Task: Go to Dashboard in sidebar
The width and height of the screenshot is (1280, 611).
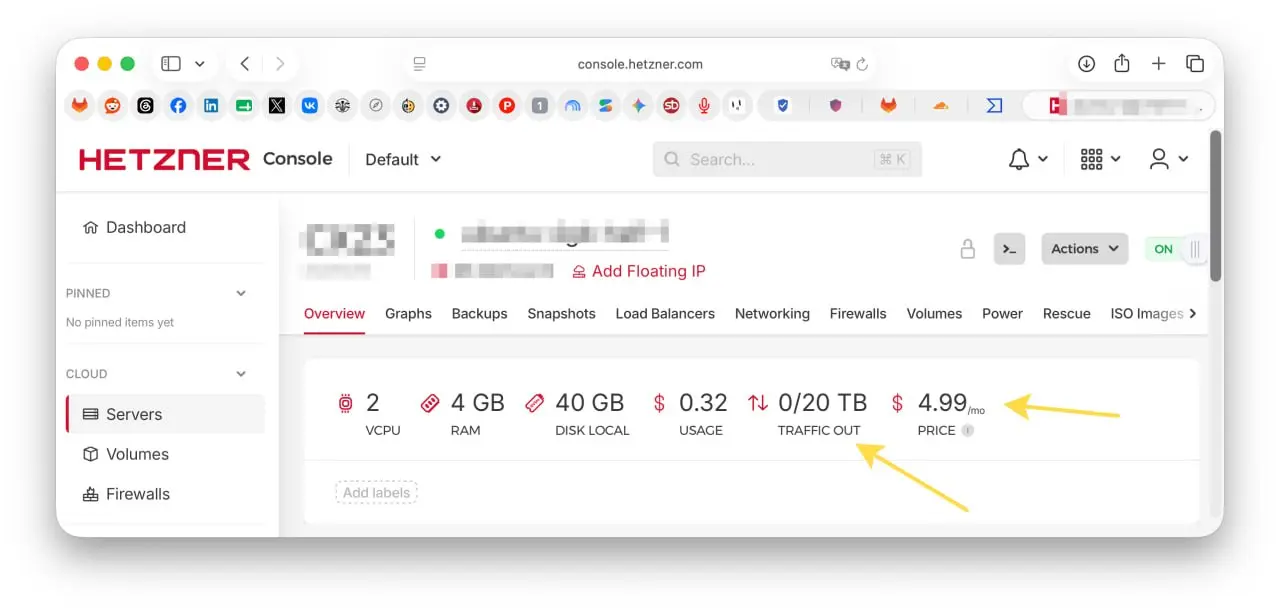Action: 135,227
